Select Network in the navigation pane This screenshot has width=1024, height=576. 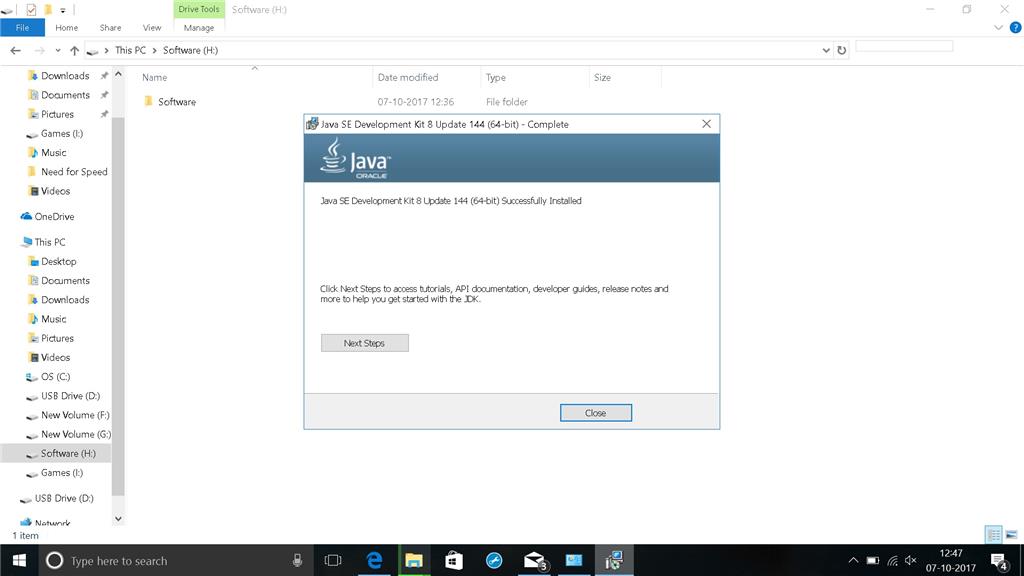click(x=52, y=522)
